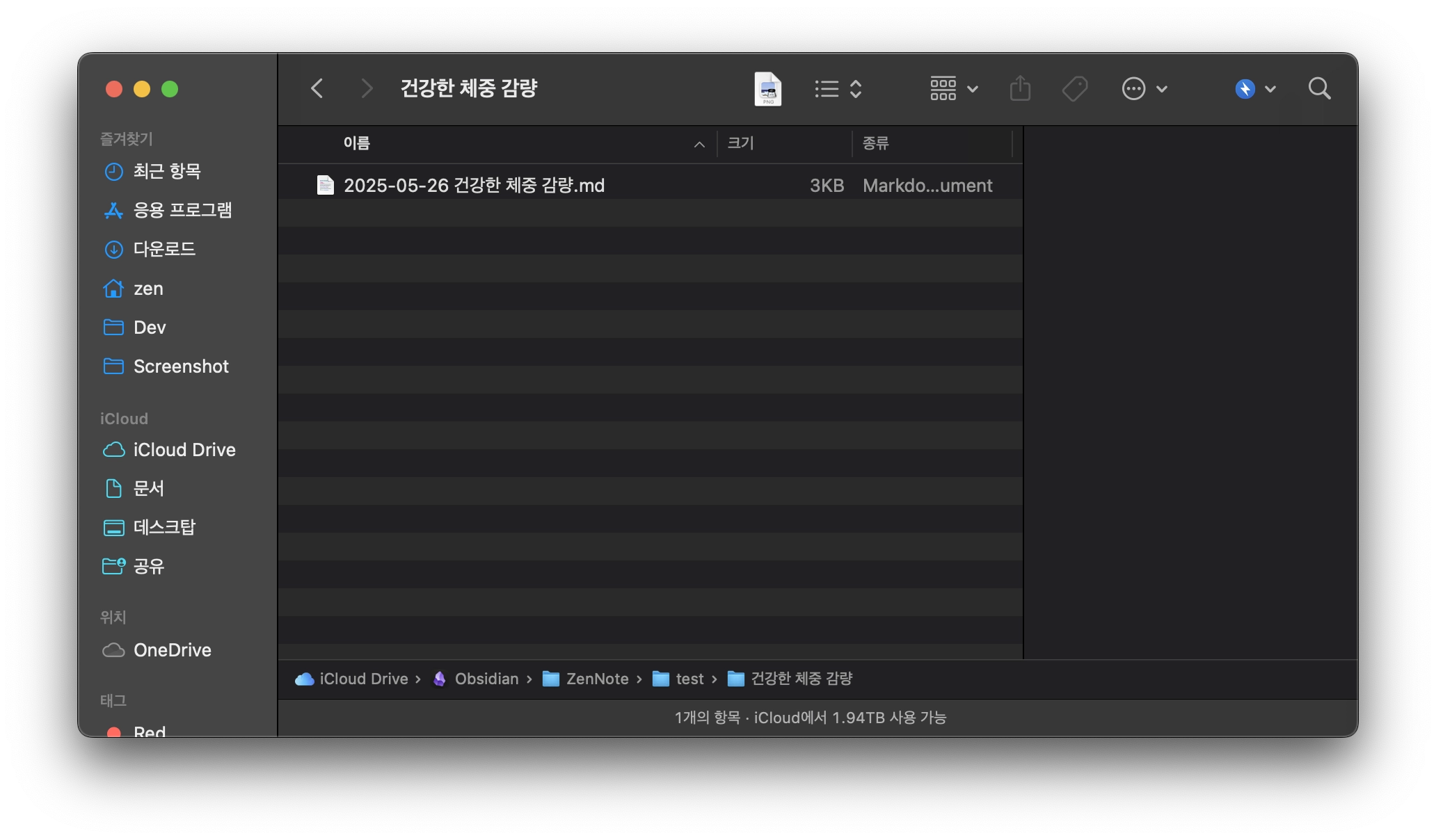Jump to ZenNote in path bar

(597, 679)
